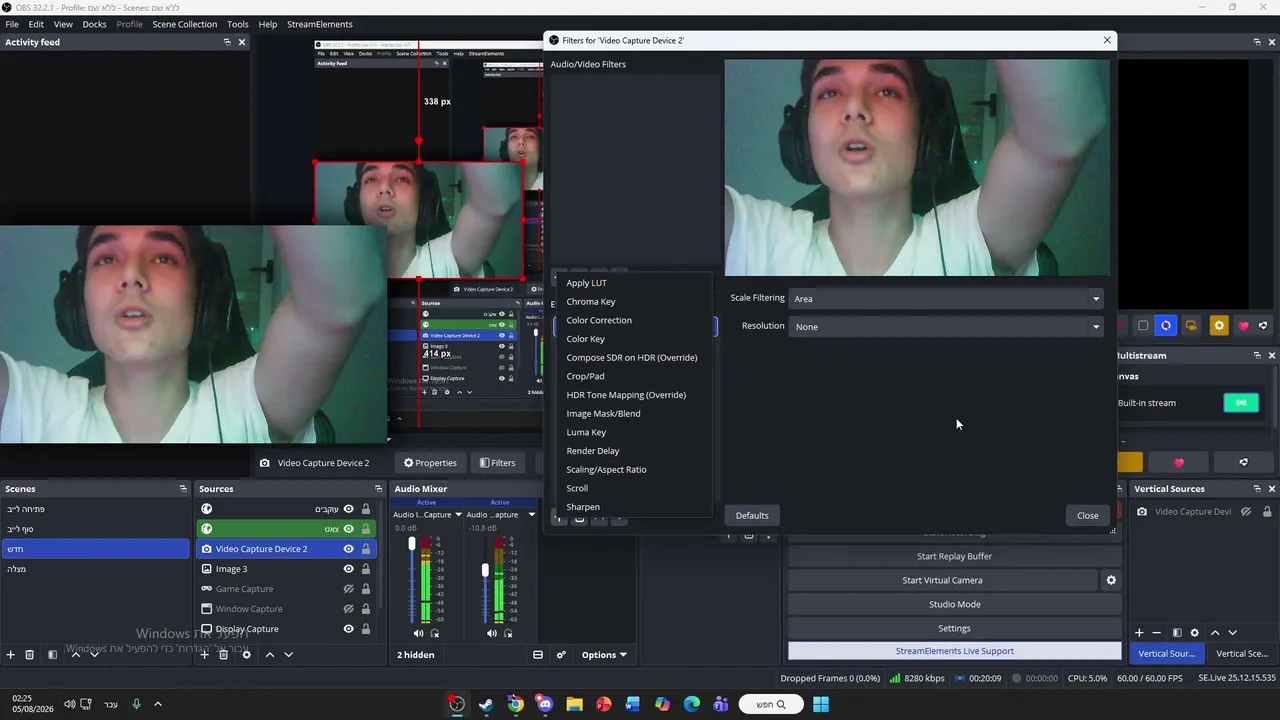The image size is (1280, 720).
Task: Mute the first Audio Mixer channel speaker
Action: 418,633
